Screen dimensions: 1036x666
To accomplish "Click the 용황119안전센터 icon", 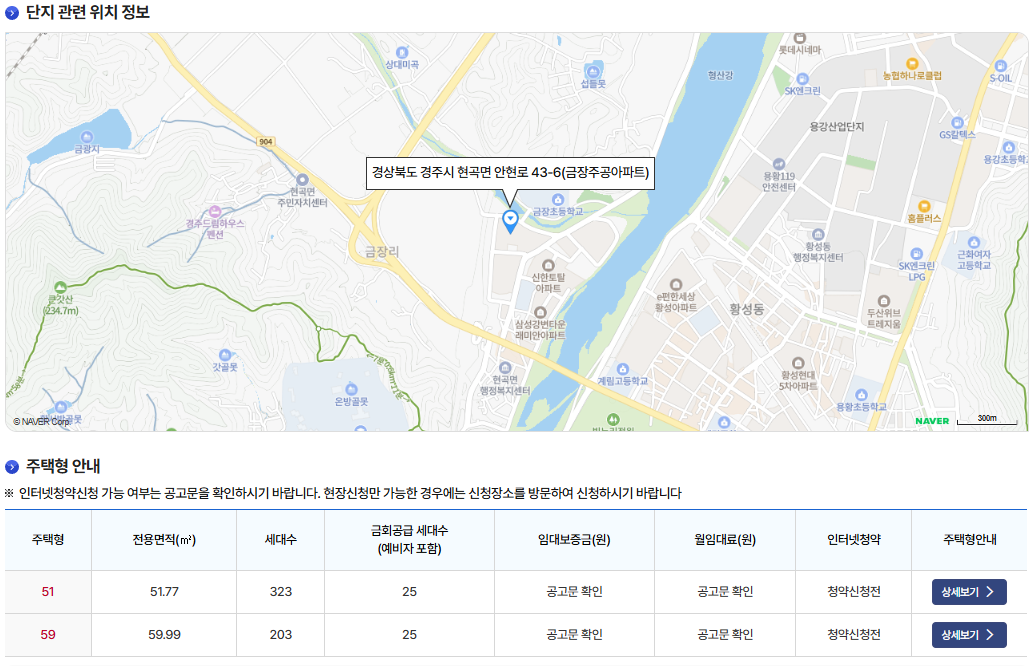I will (x=779, y=164).
